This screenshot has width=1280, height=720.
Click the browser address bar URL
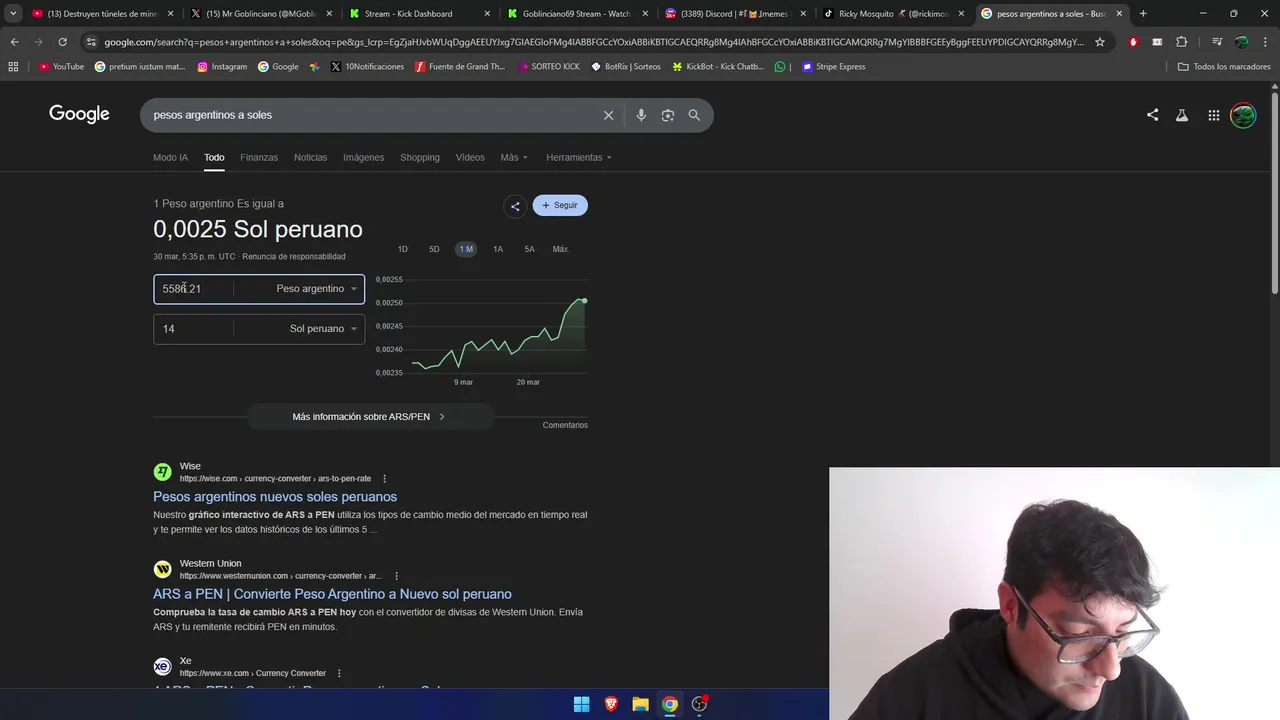pos(594,42)
